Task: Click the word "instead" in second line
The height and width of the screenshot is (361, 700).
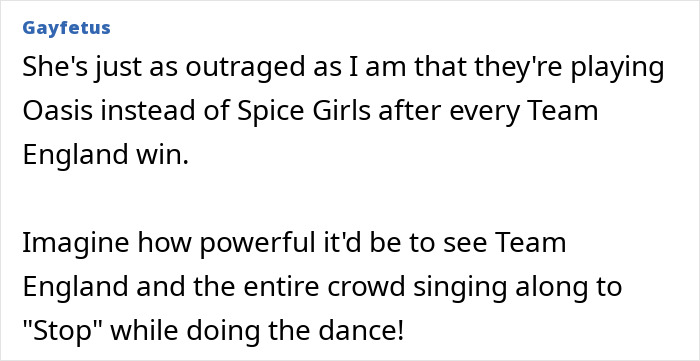Action: 148,111
